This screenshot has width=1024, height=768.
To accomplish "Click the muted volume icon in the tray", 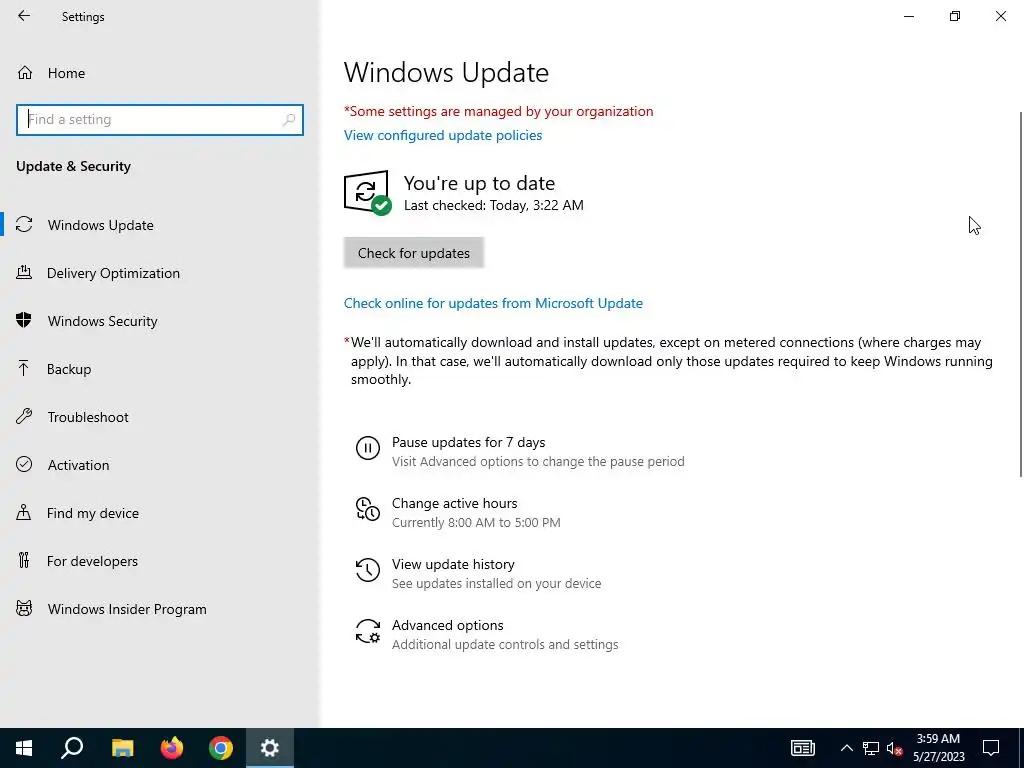I will 895,748.
